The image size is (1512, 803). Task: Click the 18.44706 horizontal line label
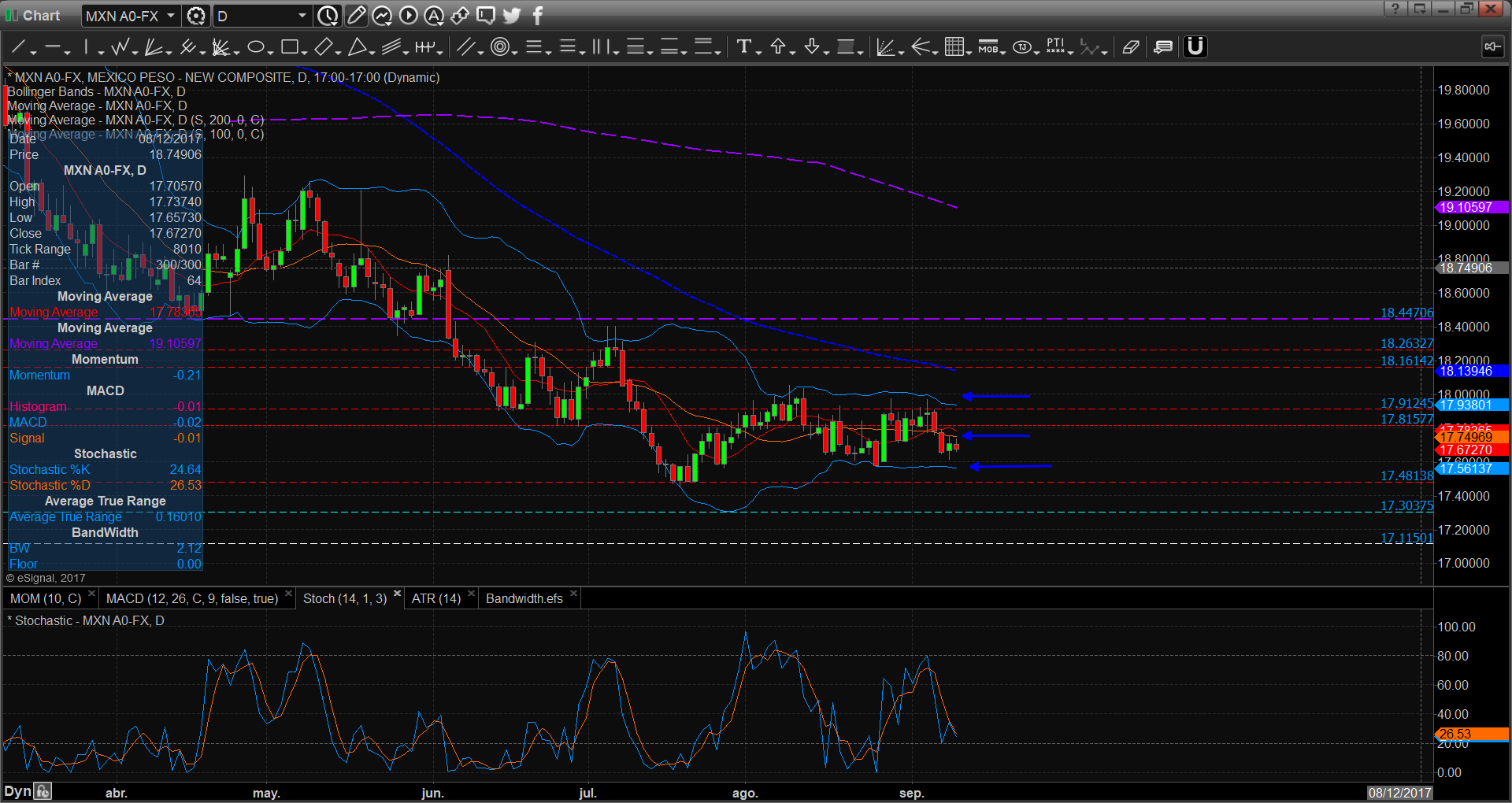tap(1406, 313)
